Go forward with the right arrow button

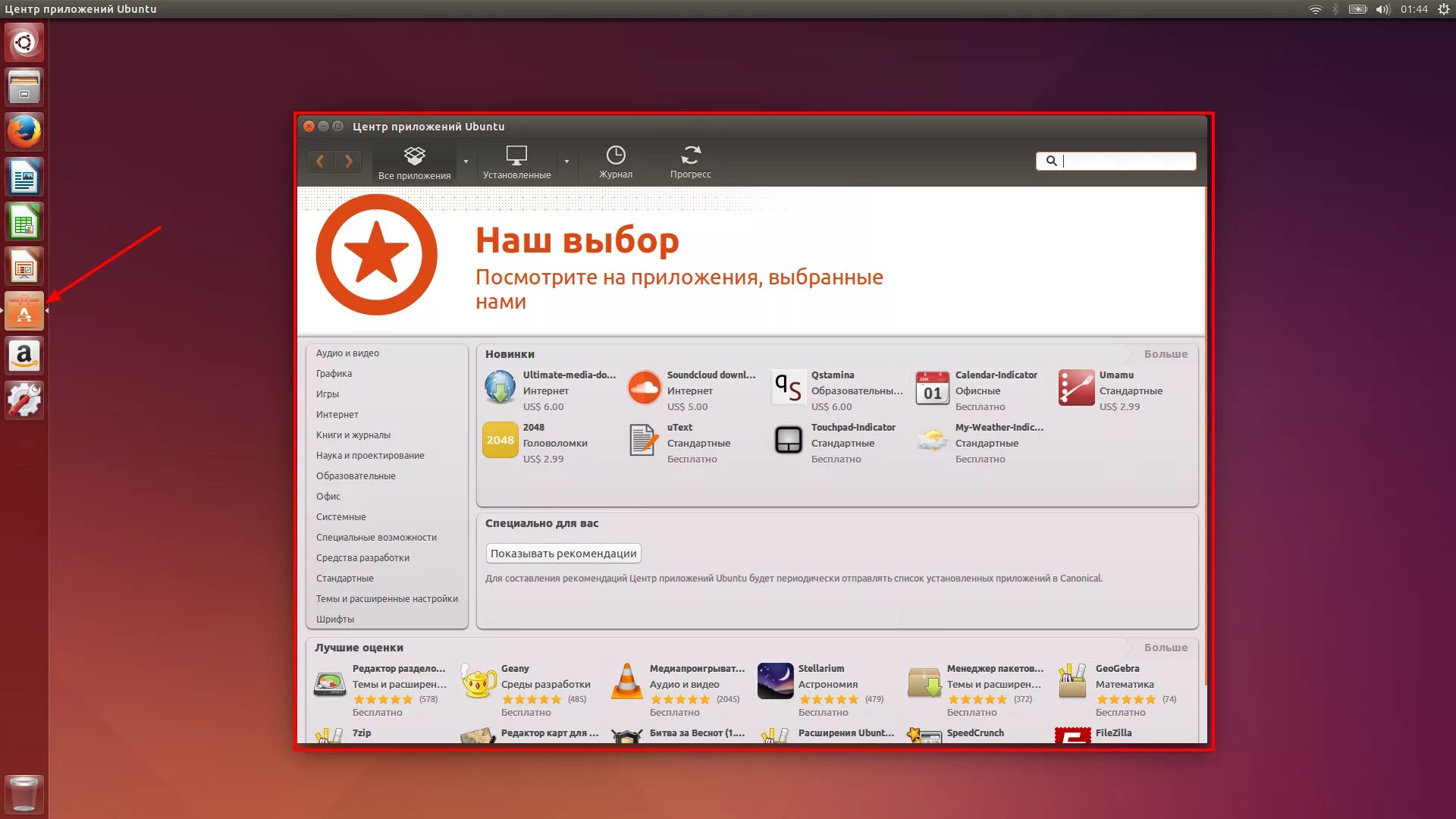pos(349,161)
